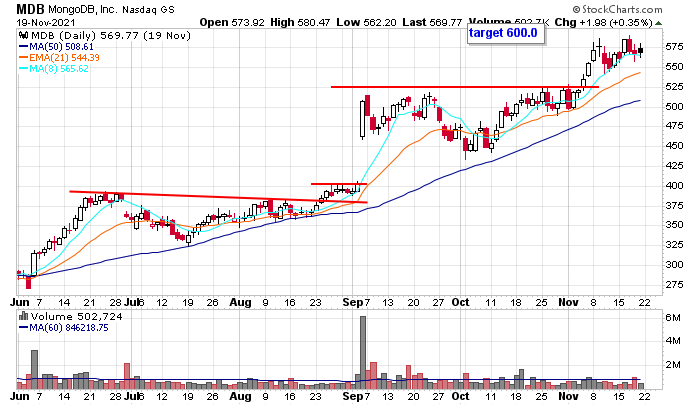Click the 'Last 569.77' value in the header row
The width and height of the screenshot is (700, 405).
coord(432,22)
